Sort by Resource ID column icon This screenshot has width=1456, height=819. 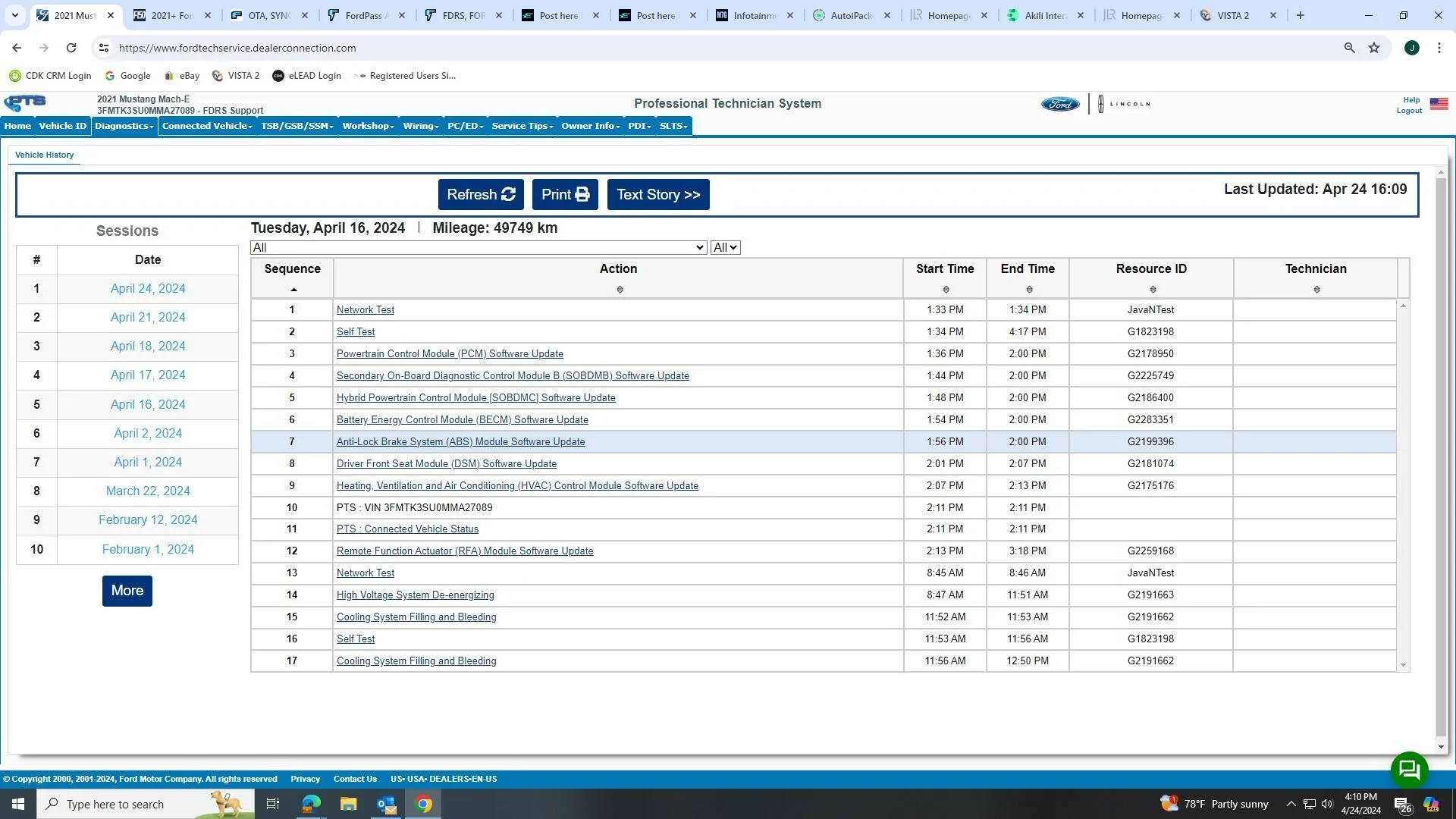click(x=1153, y=290)
